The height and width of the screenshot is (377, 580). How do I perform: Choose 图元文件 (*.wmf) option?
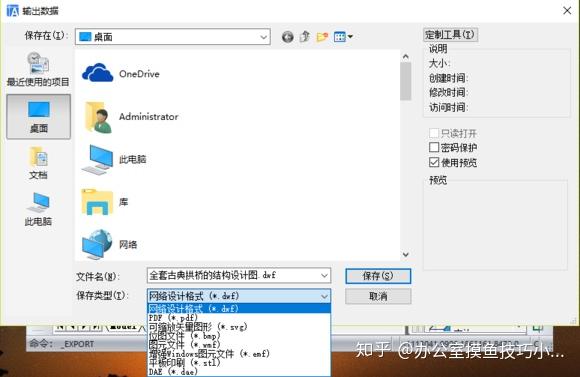pos(239,344)
